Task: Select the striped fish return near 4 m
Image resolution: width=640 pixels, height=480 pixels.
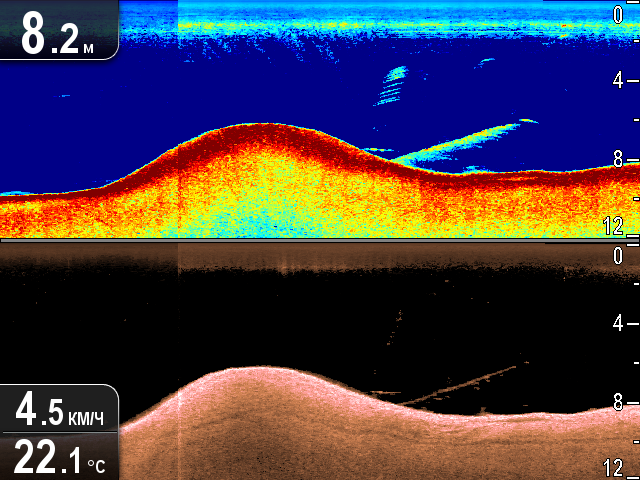Action: (393, 86)
